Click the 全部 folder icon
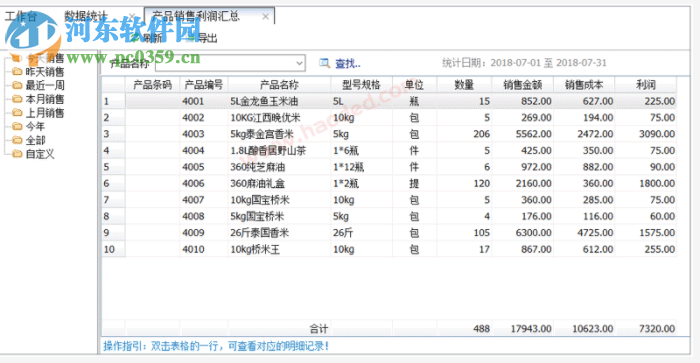The height and width of the screenshot is (363, 700). coord(17,140)
